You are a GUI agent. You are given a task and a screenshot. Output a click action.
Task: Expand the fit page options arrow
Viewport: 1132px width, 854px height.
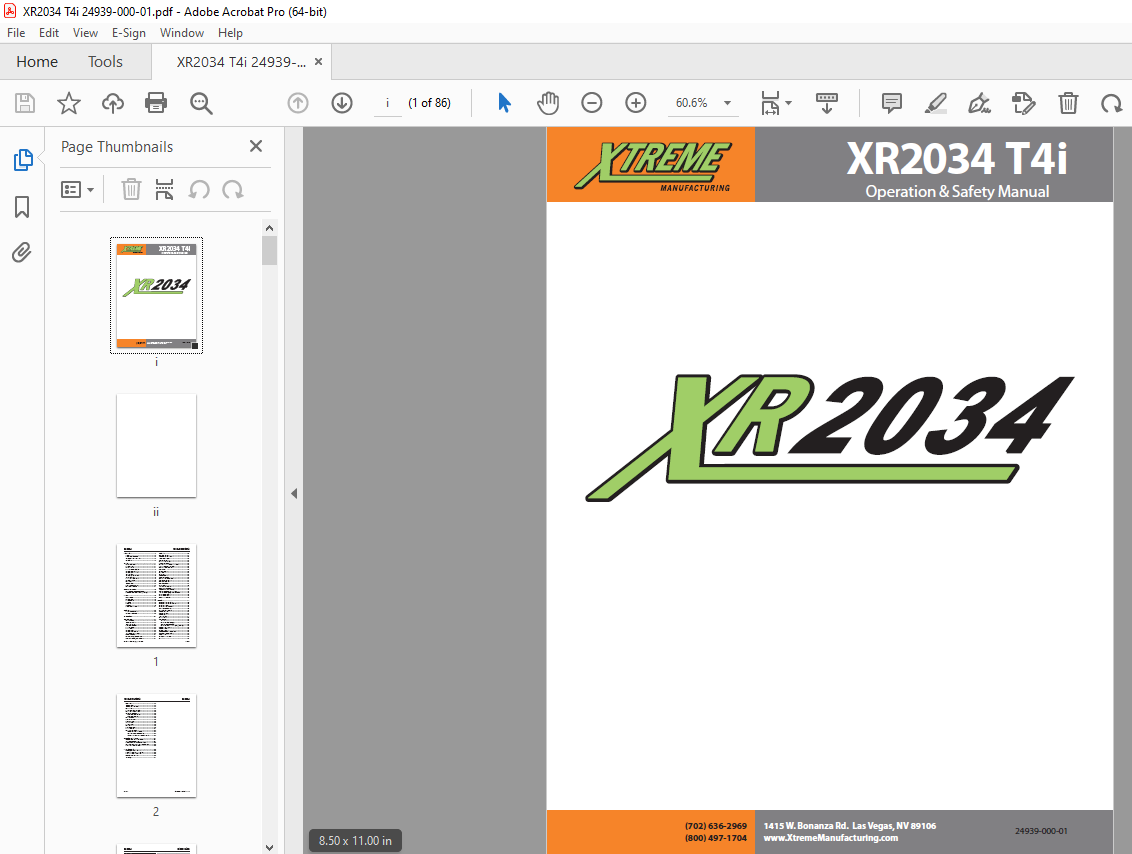pos(788,103)
